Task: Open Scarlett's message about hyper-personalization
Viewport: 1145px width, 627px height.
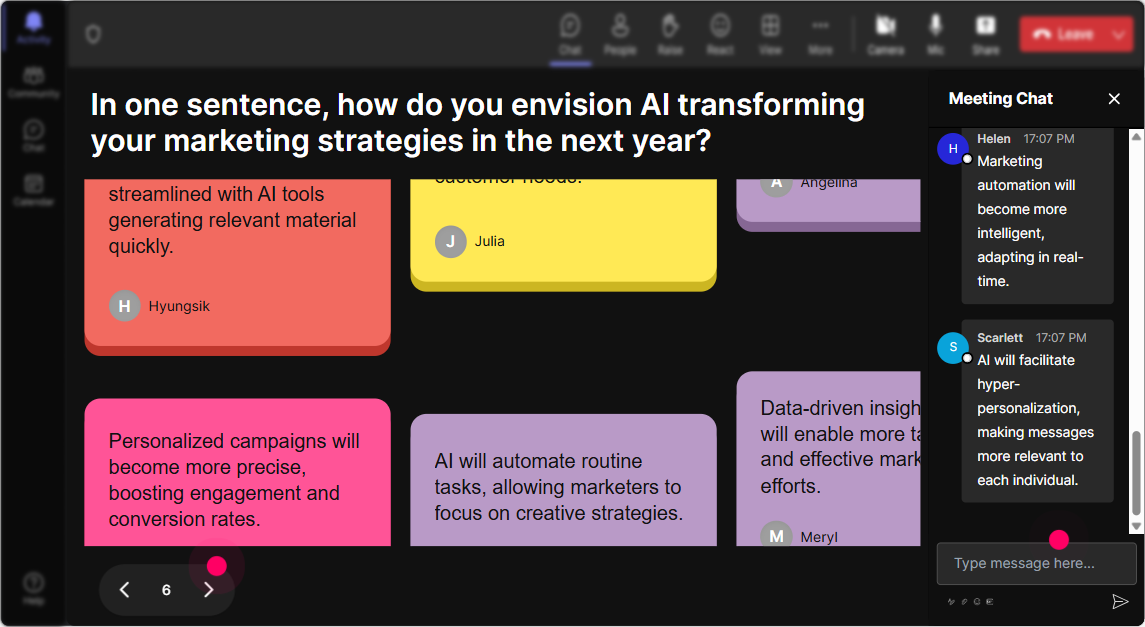Action: click(x=1037, y=411)
